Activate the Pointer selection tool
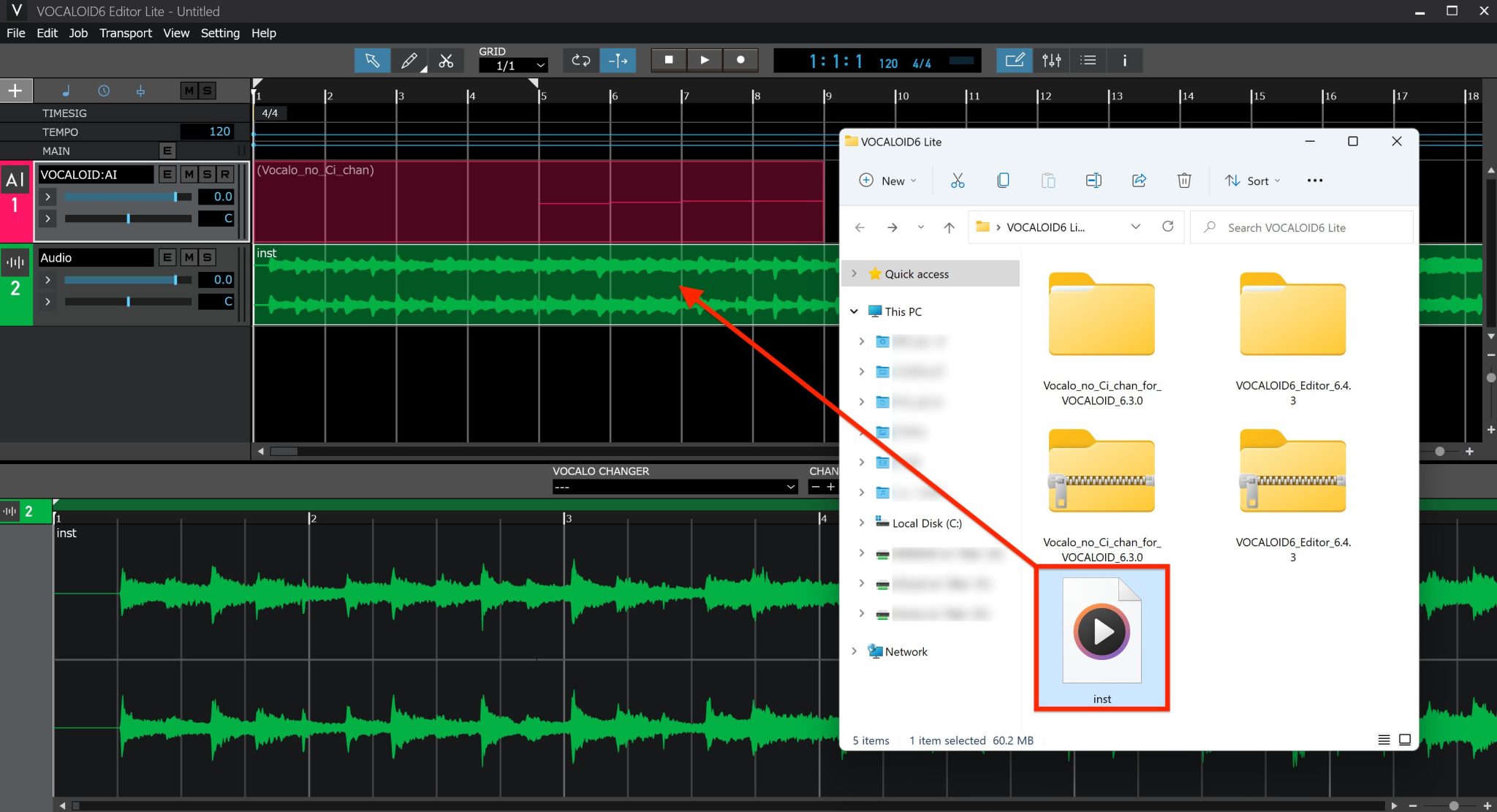Viewport: 1497px width, 812px height. 372,60
